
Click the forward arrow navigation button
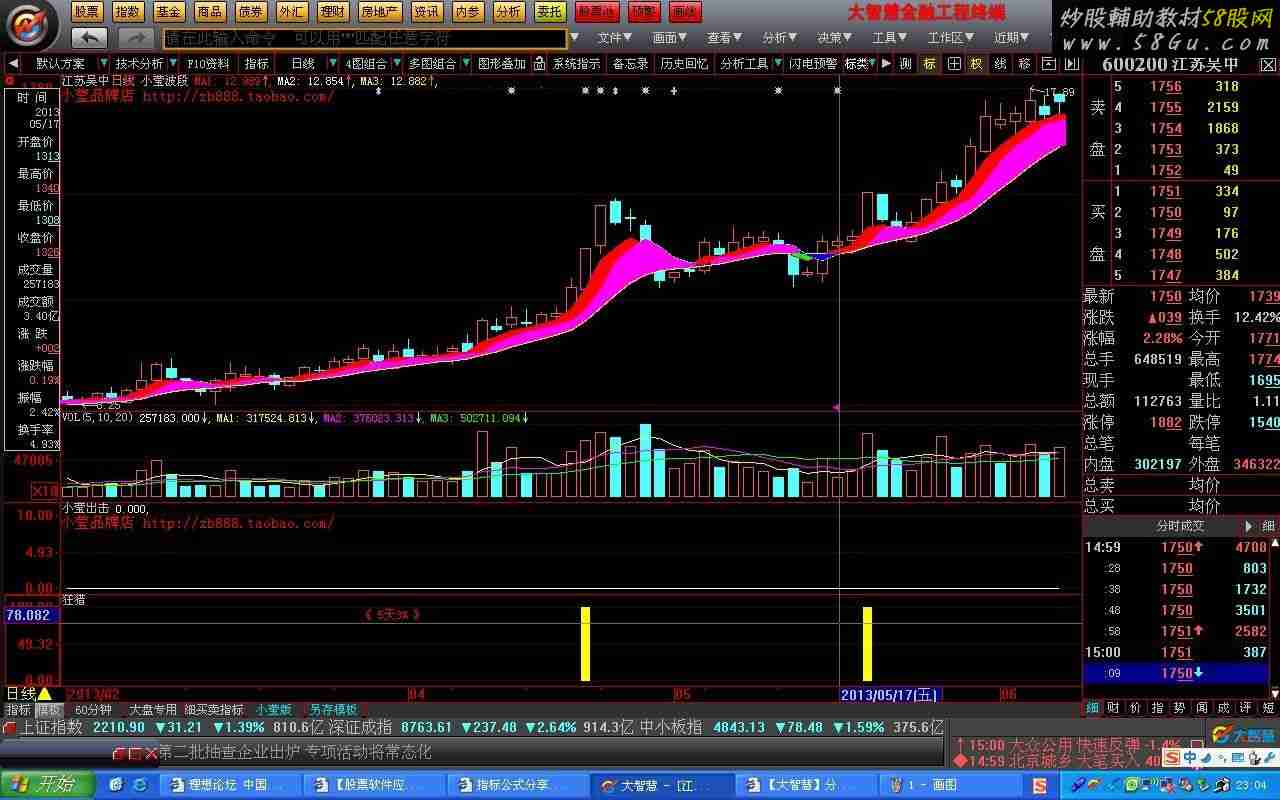tap(136, 38)
